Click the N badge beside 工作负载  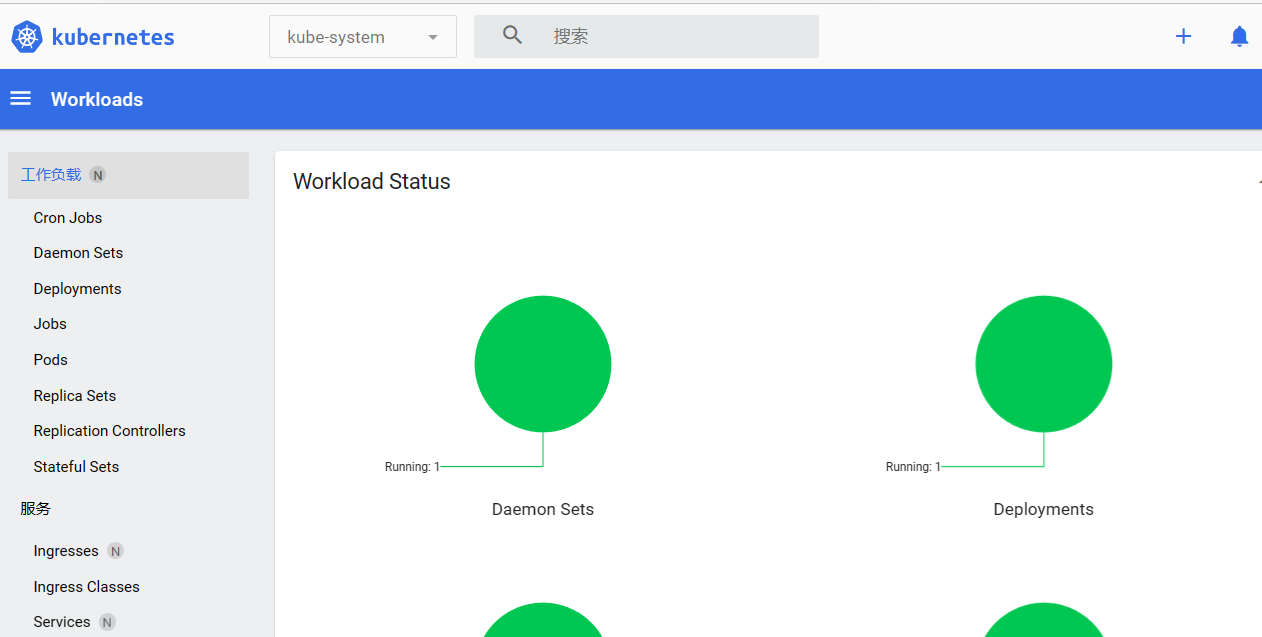click(x=97, y=175)
